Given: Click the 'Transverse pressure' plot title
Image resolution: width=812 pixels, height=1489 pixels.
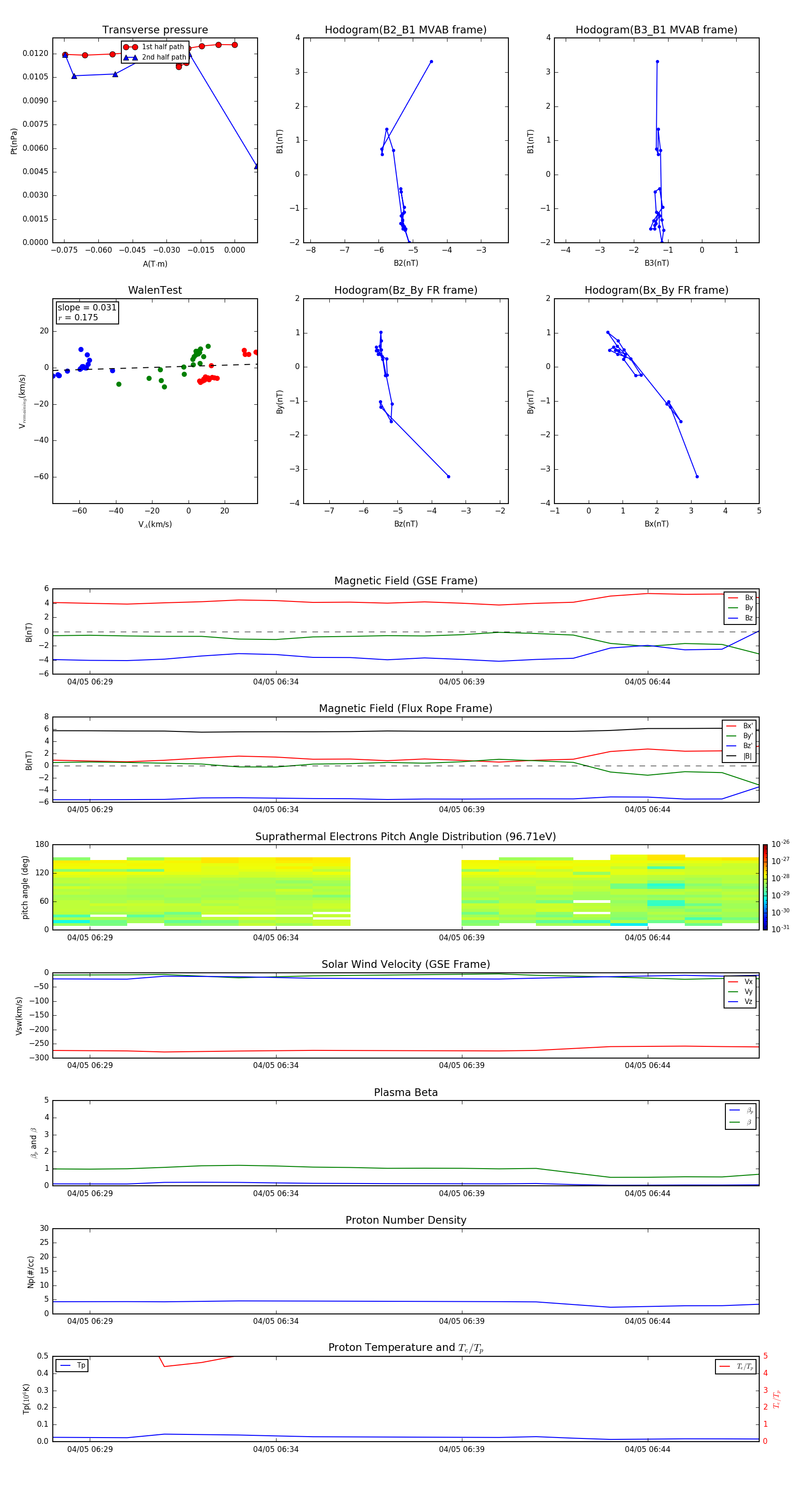Looking at the screenshot, I should [155, 30].
